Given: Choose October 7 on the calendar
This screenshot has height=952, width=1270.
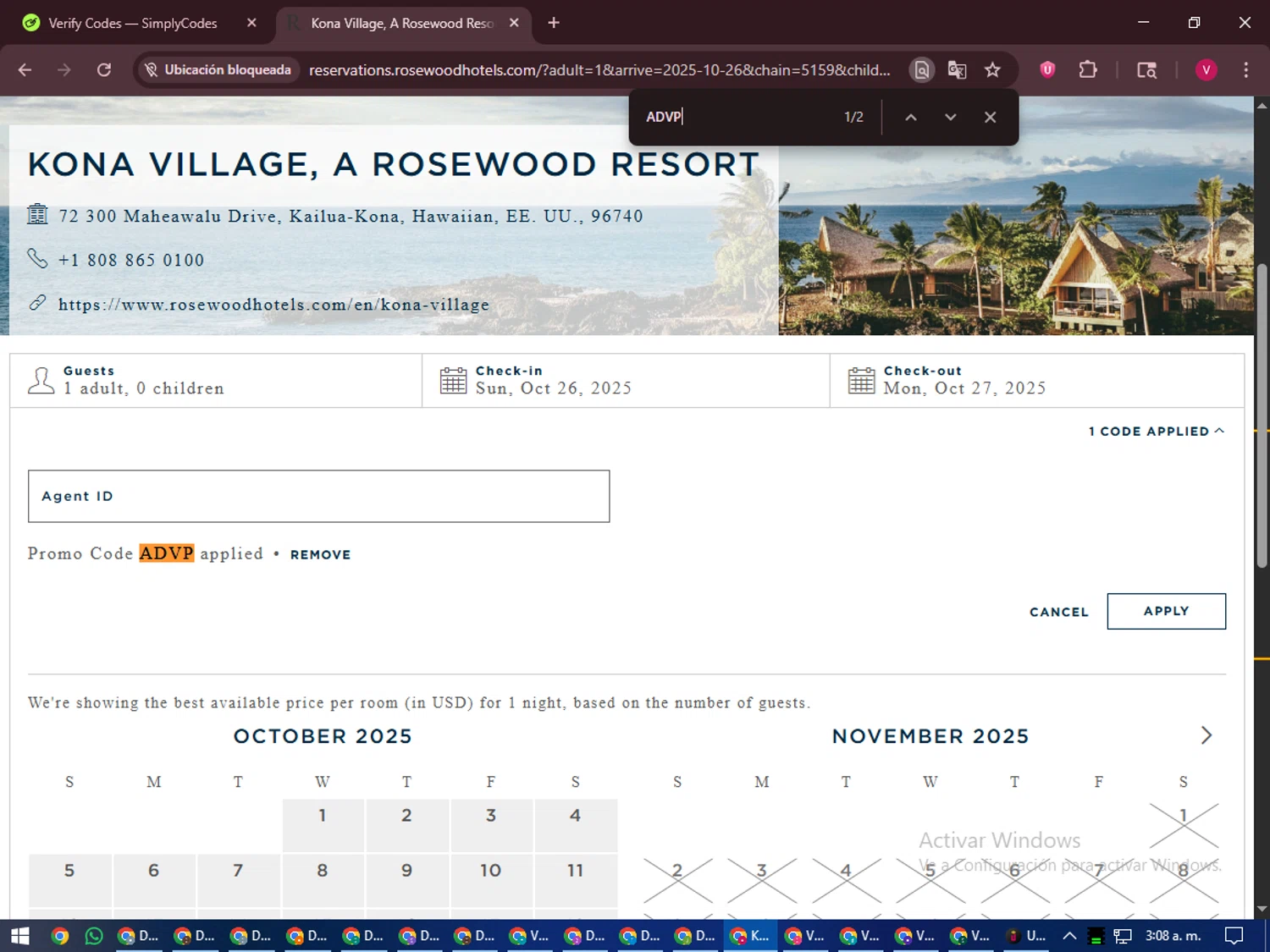Looking at the screenshot, I should [238, 880].
